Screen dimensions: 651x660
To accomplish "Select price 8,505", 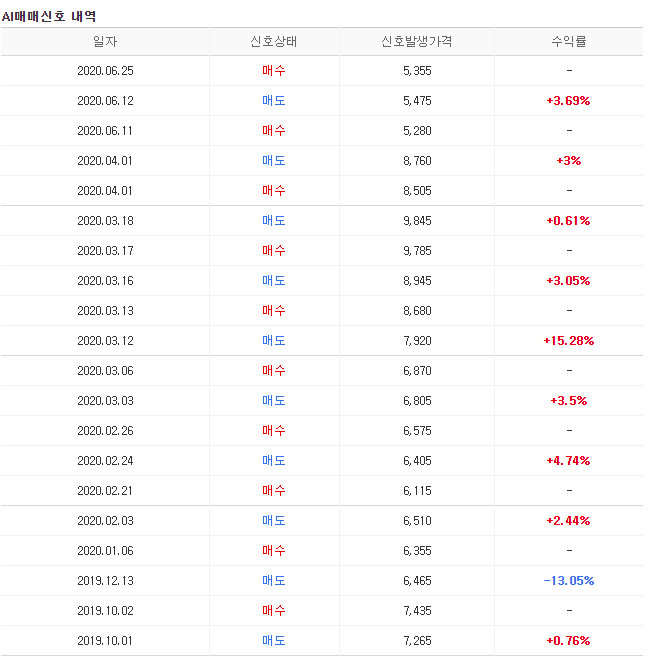I will point(417,191).
